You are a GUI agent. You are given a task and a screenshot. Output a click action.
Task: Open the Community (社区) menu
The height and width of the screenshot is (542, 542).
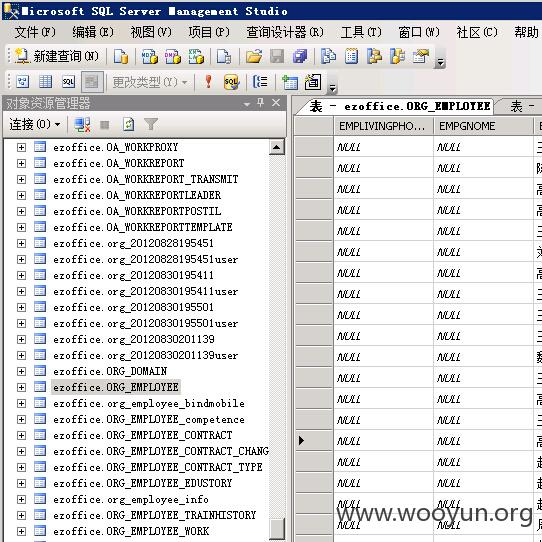477,32
